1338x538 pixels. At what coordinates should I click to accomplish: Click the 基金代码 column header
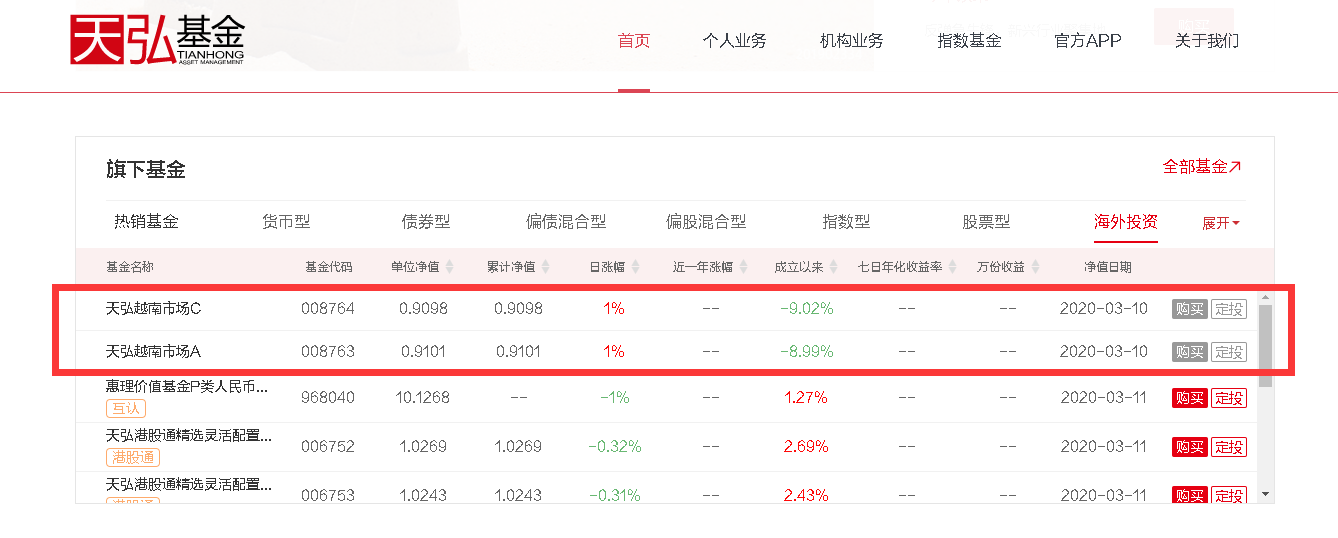click(329, 267)
